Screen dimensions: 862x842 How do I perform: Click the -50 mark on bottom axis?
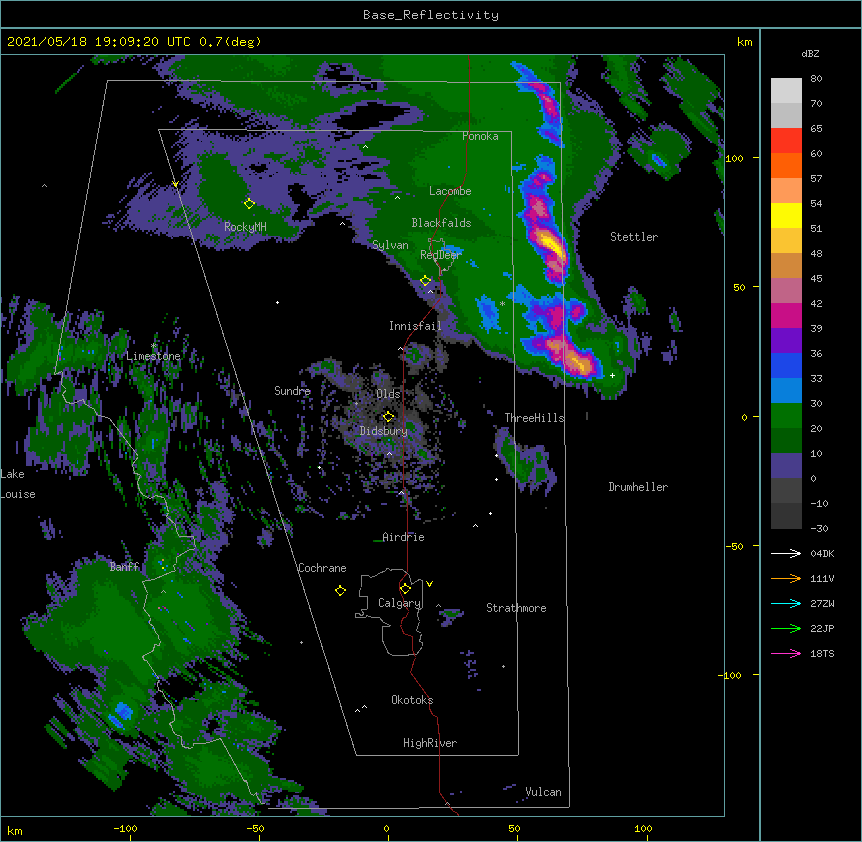[x=255, y=828]
